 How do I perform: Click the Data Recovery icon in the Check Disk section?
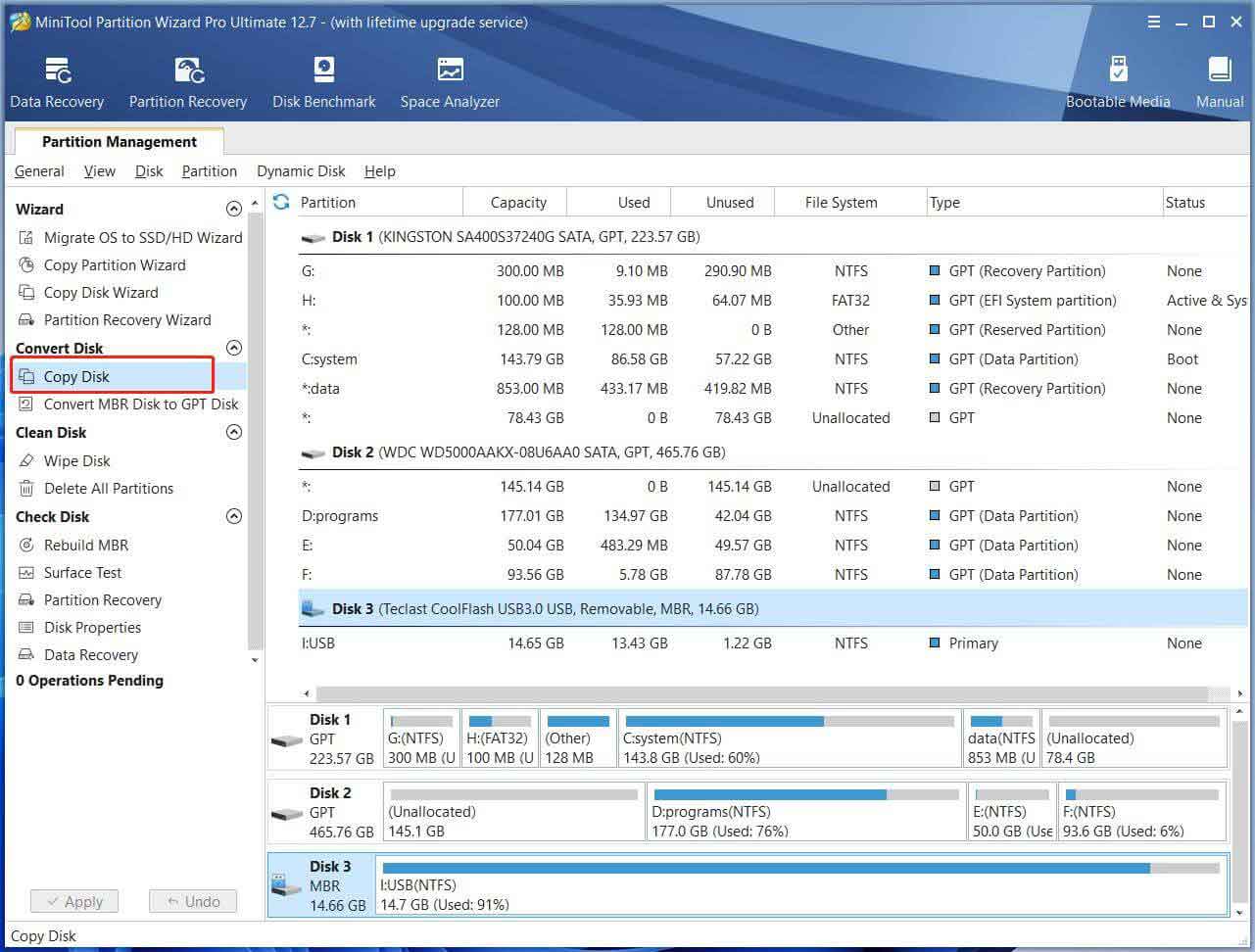point(26,654)
